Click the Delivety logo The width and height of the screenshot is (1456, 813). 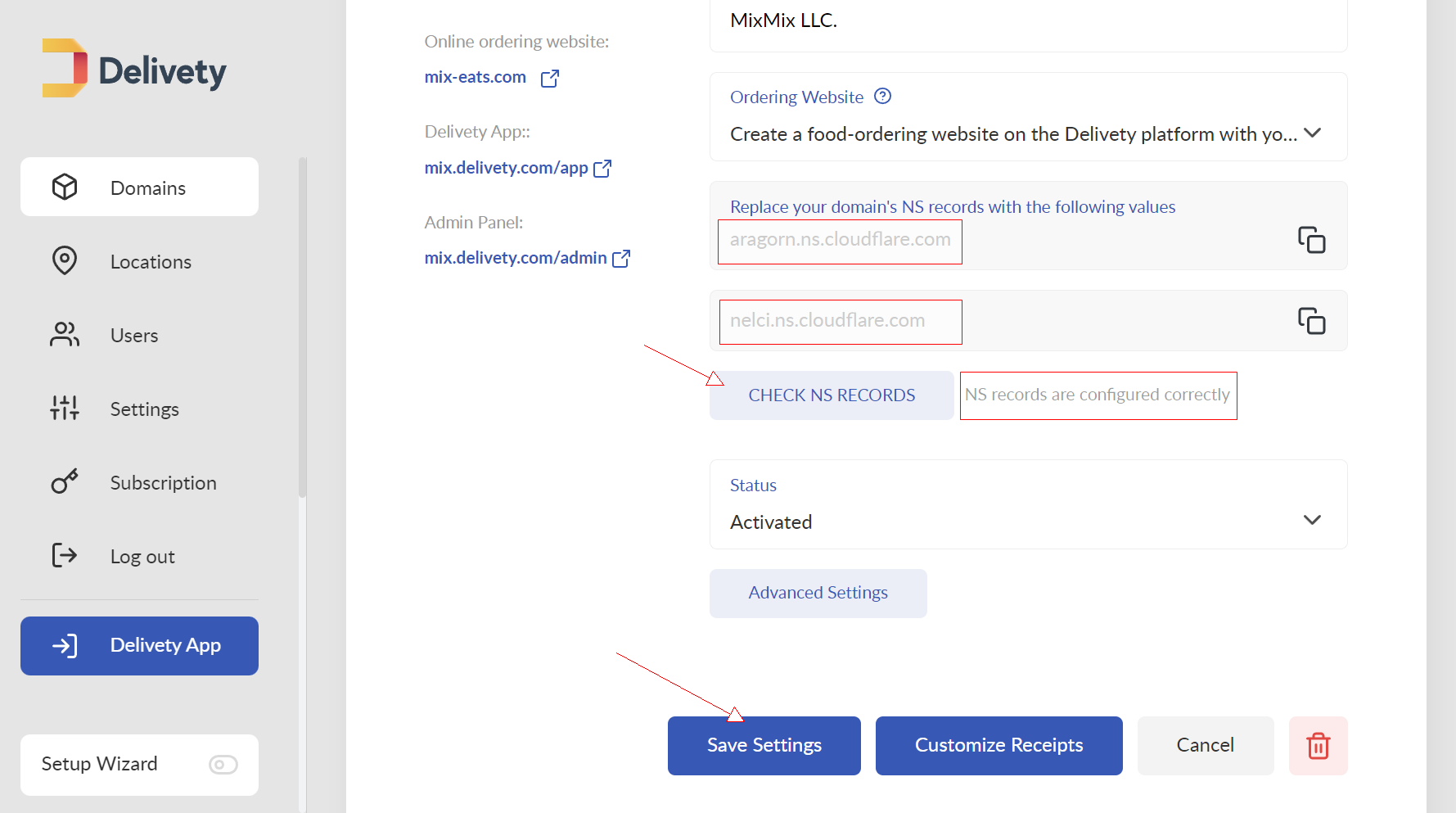(x=134, y=69)
